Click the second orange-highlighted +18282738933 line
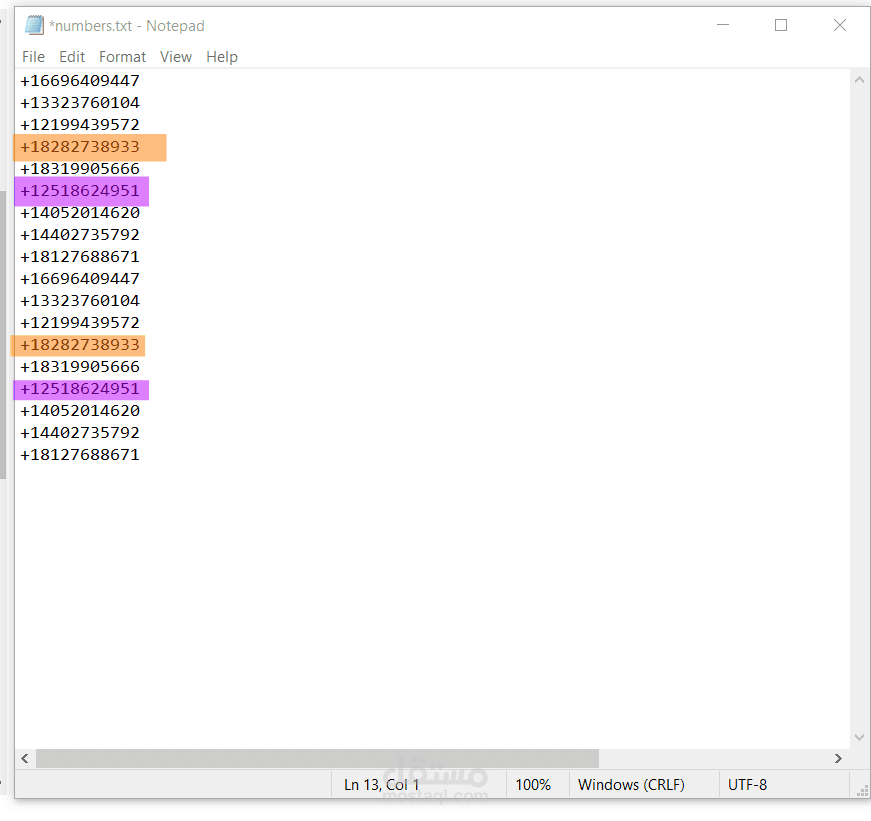 80,345
